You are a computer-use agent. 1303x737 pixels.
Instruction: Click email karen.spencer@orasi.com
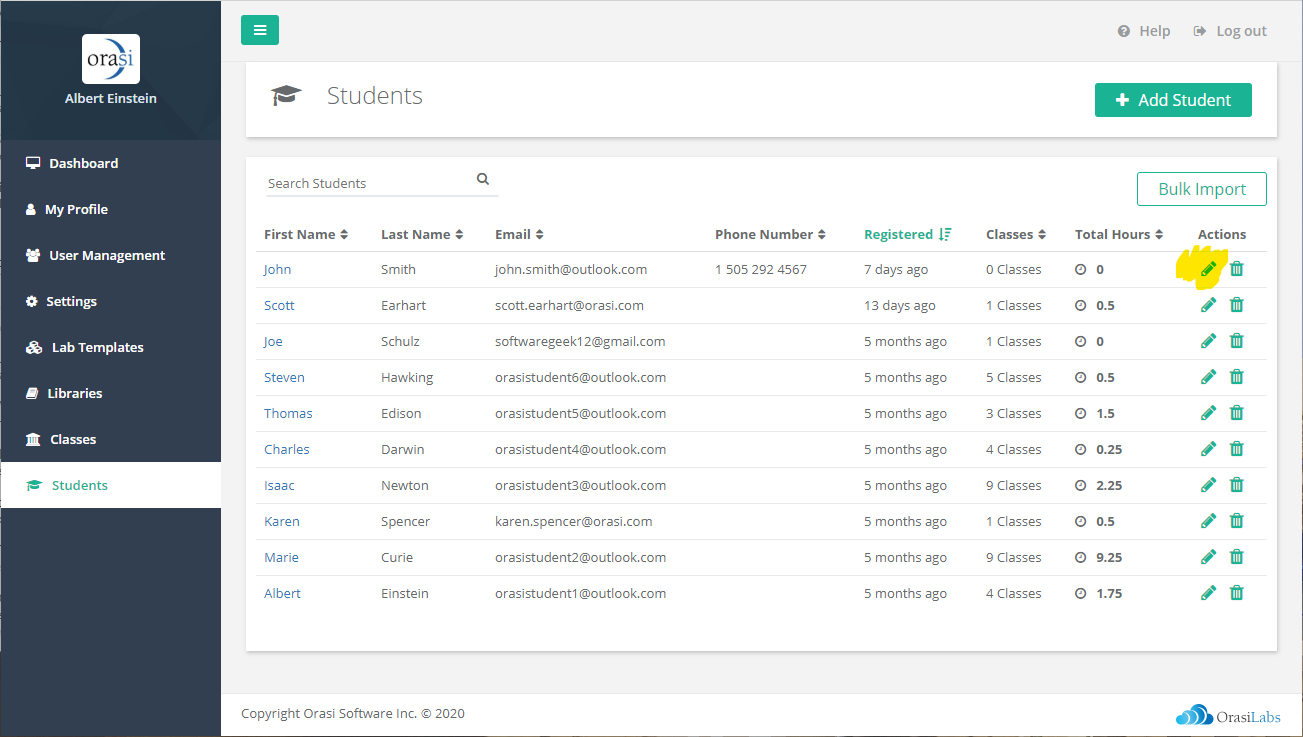pos(574,521)
